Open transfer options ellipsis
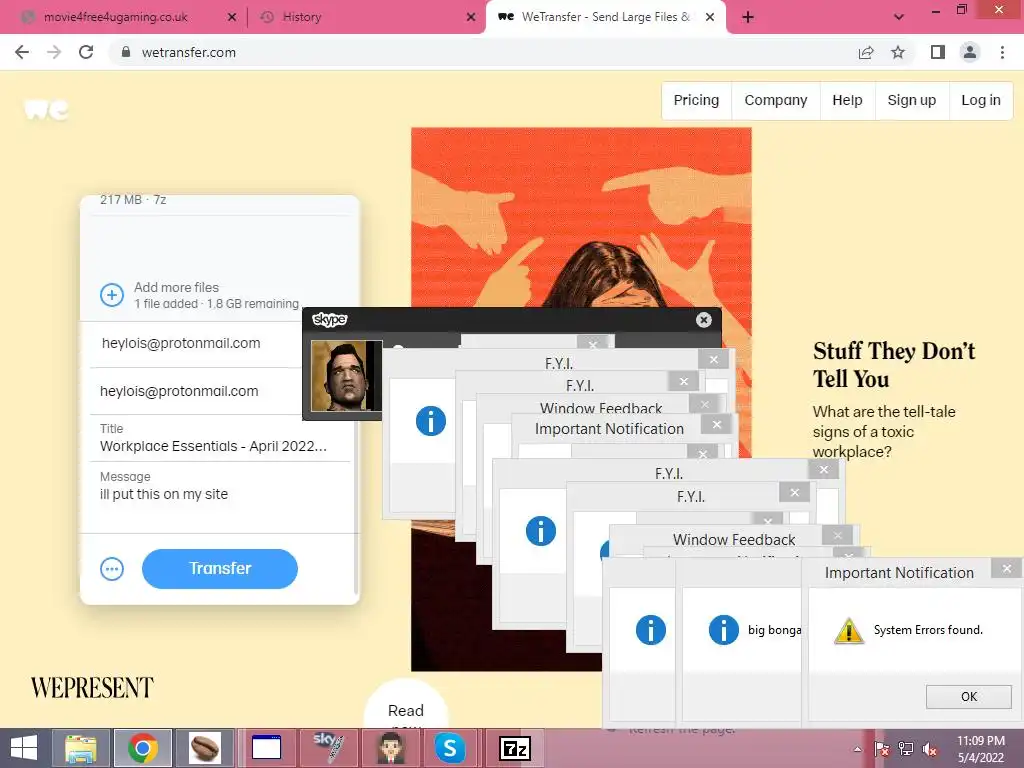This screenshot has height=768, width=1024. 112,569
